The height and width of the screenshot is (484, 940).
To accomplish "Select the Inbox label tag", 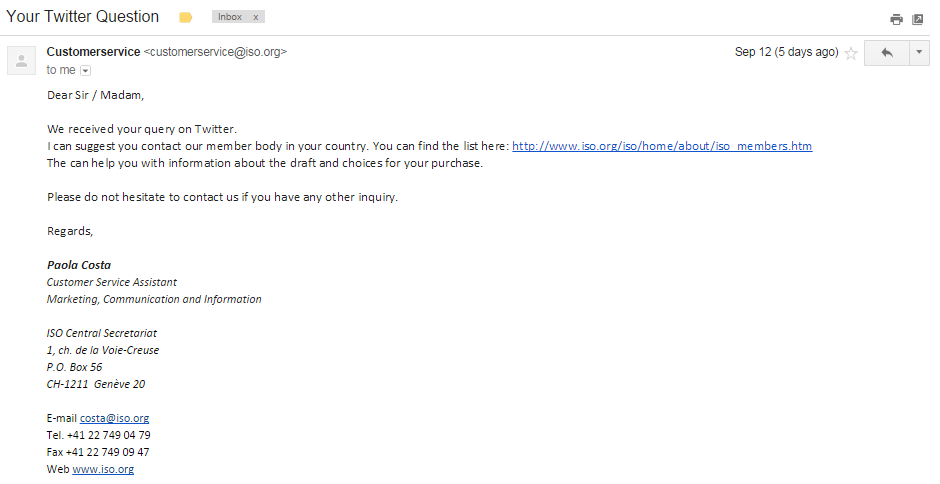I will pos(230,17).
